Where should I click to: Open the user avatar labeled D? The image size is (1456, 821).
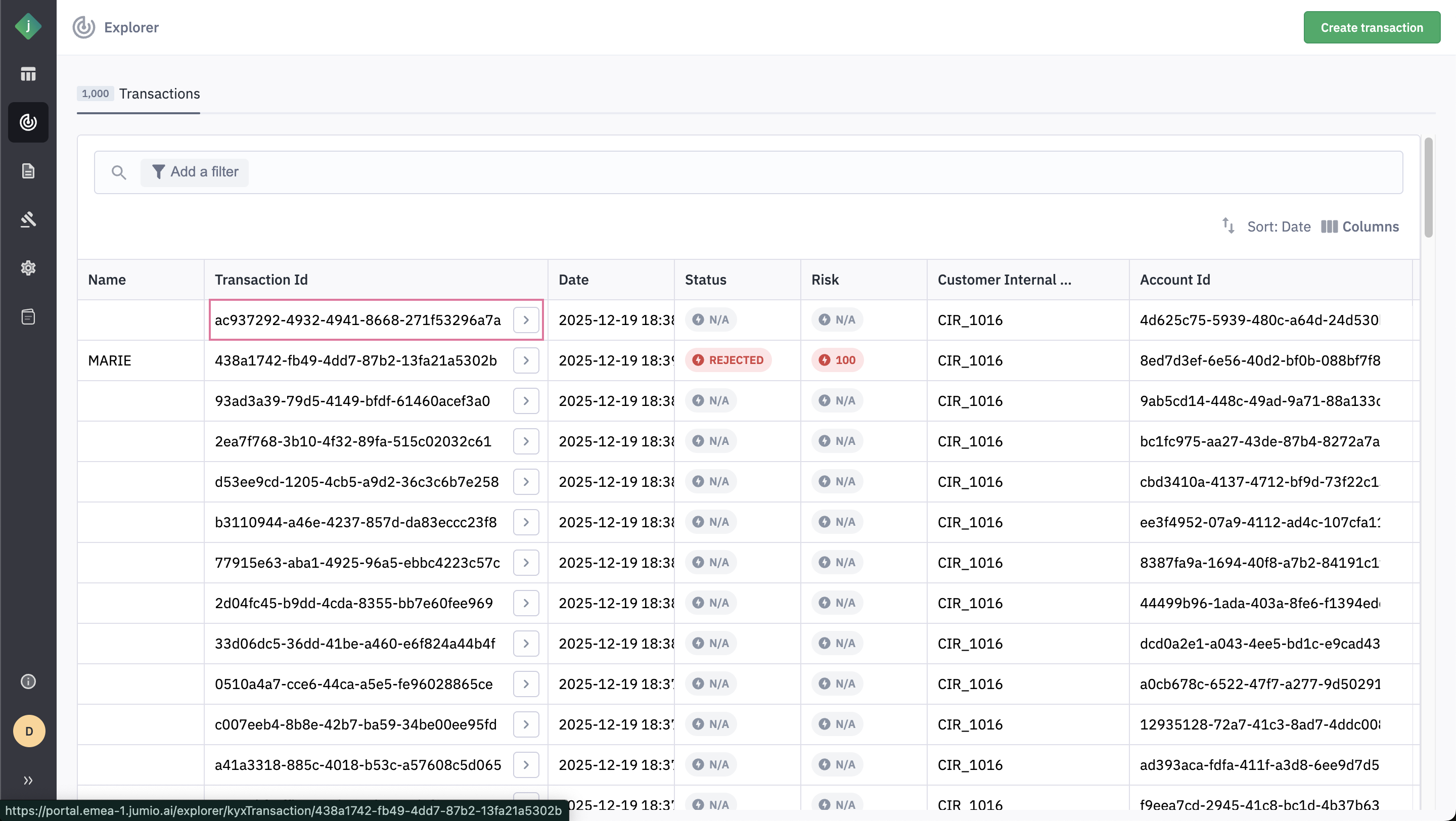coord(29,731)
